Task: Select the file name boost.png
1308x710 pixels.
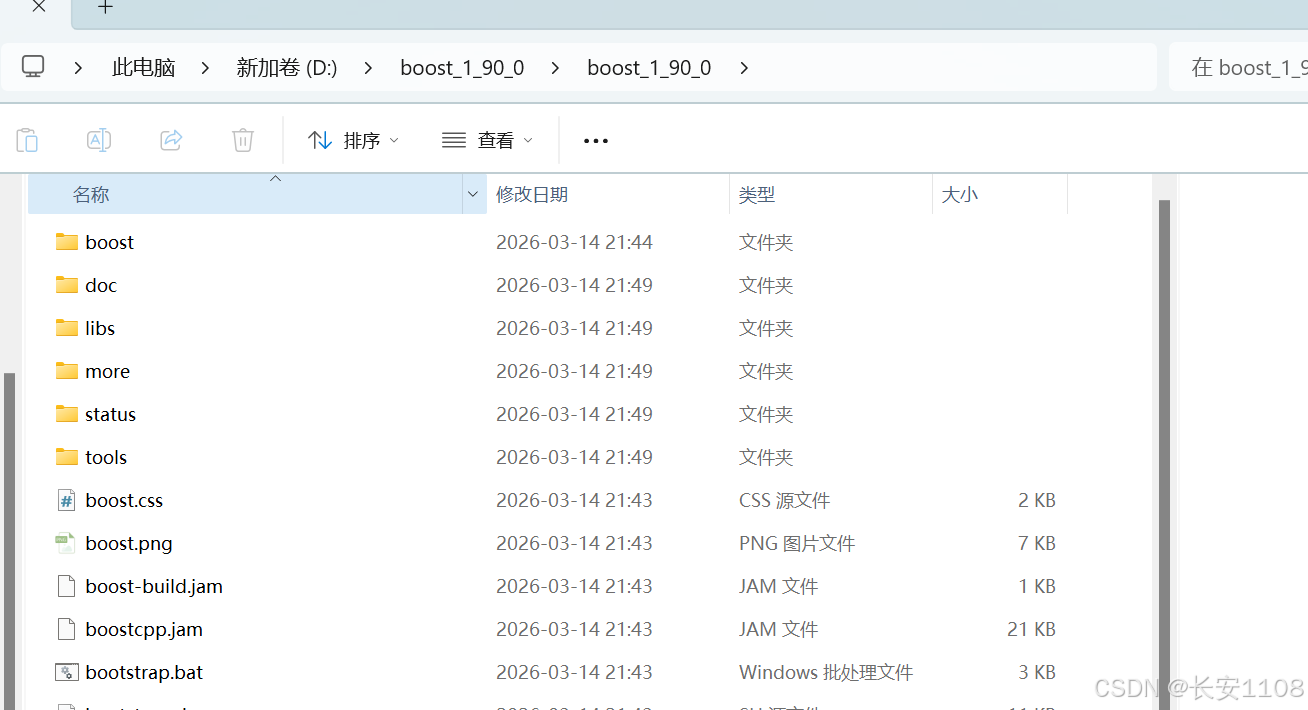Action: click(129, 543)
